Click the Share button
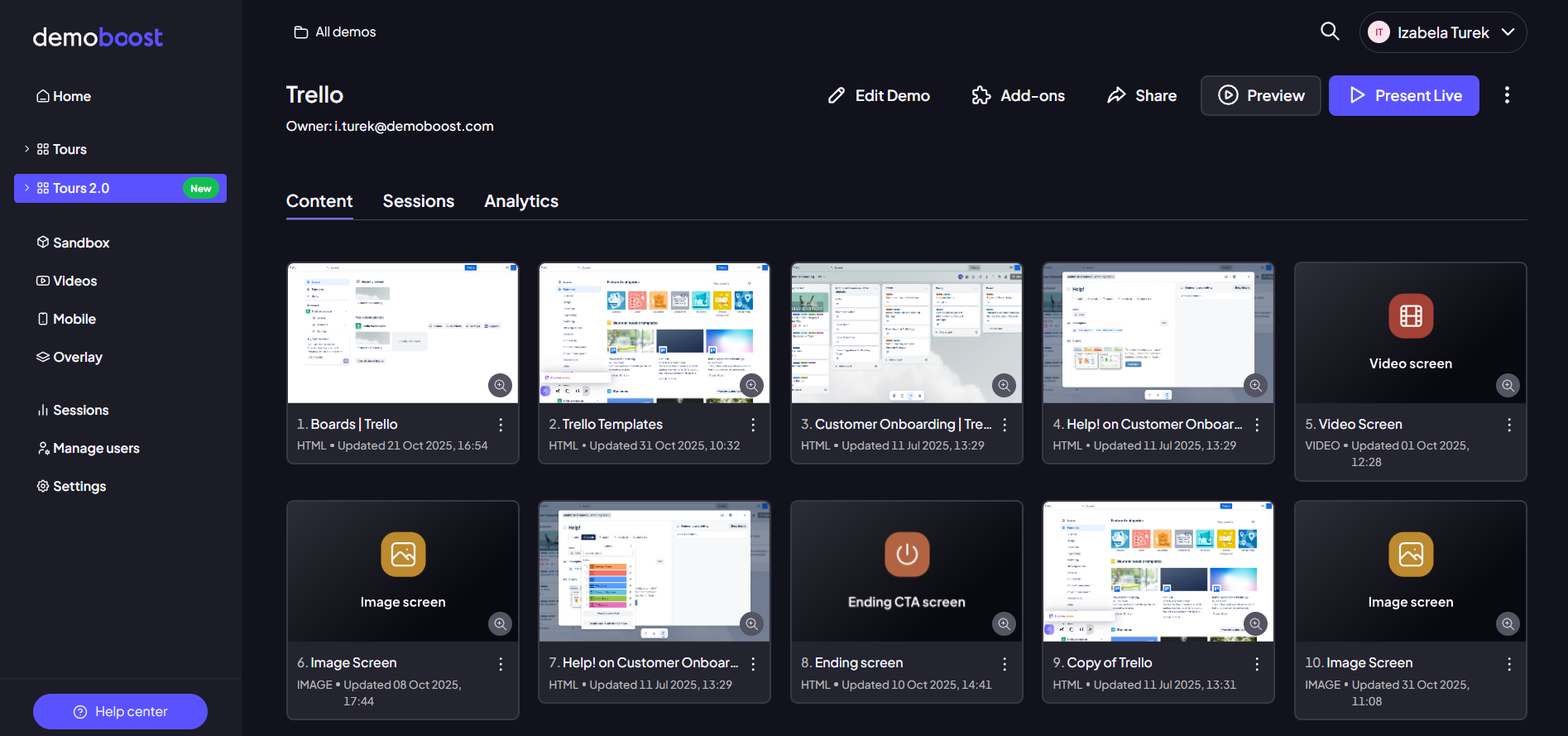Viewport: 1568px width, 736px height. click(x=1142, y=95)
